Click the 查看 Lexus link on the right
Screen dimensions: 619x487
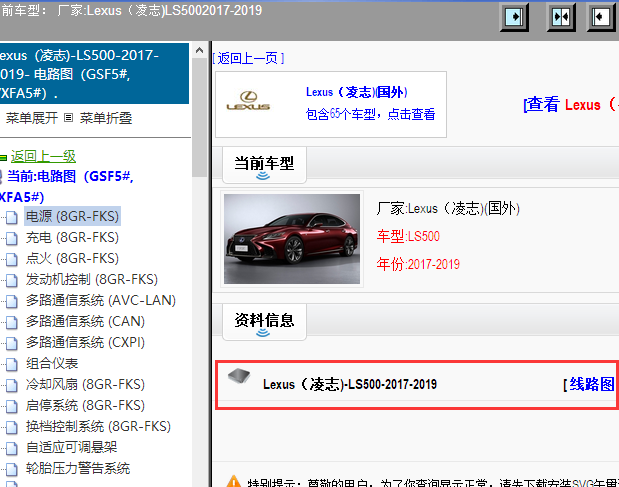(x=571, y=105)
